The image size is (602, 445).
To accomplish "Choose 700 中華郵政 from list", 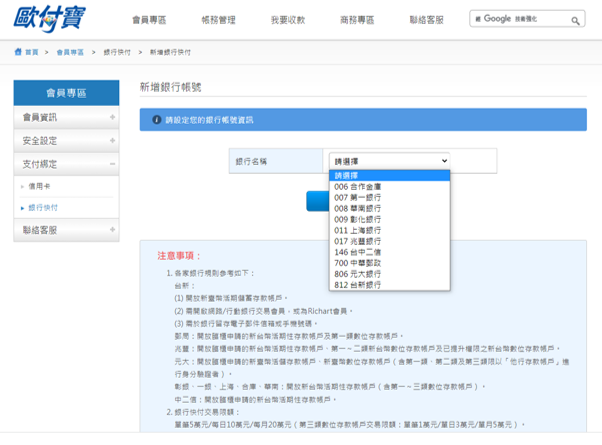I will tap(389, 263).
